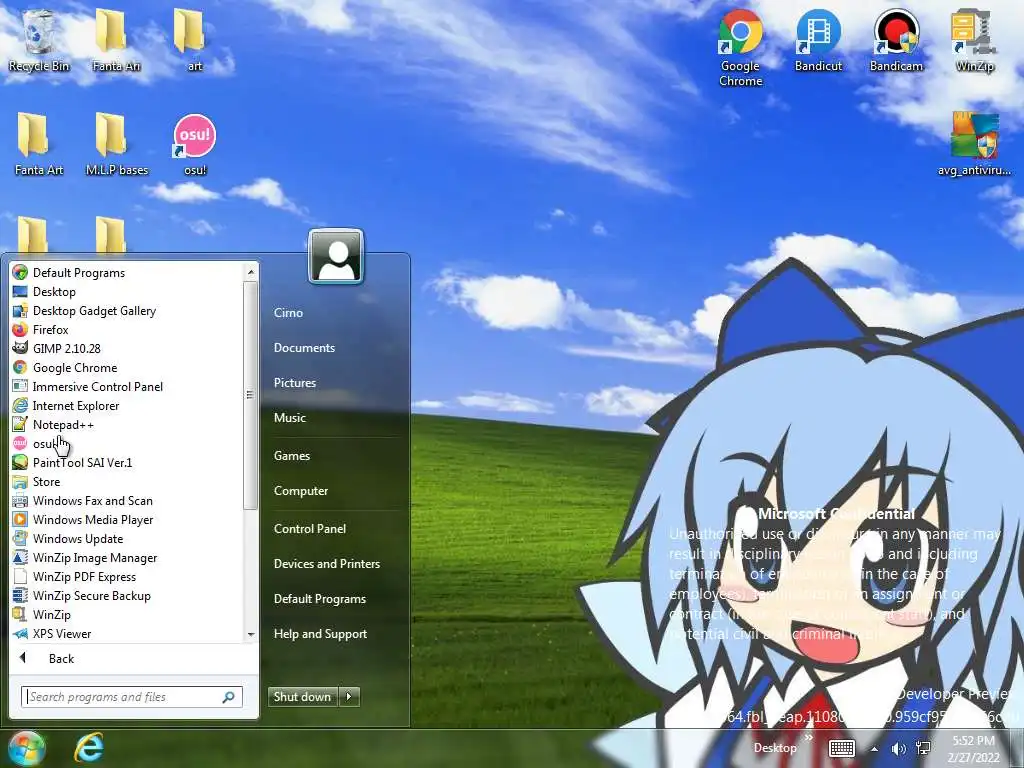Click the Windows Fax and Scan icon
Screen dimensions: 1024x768
click(20, 500)
